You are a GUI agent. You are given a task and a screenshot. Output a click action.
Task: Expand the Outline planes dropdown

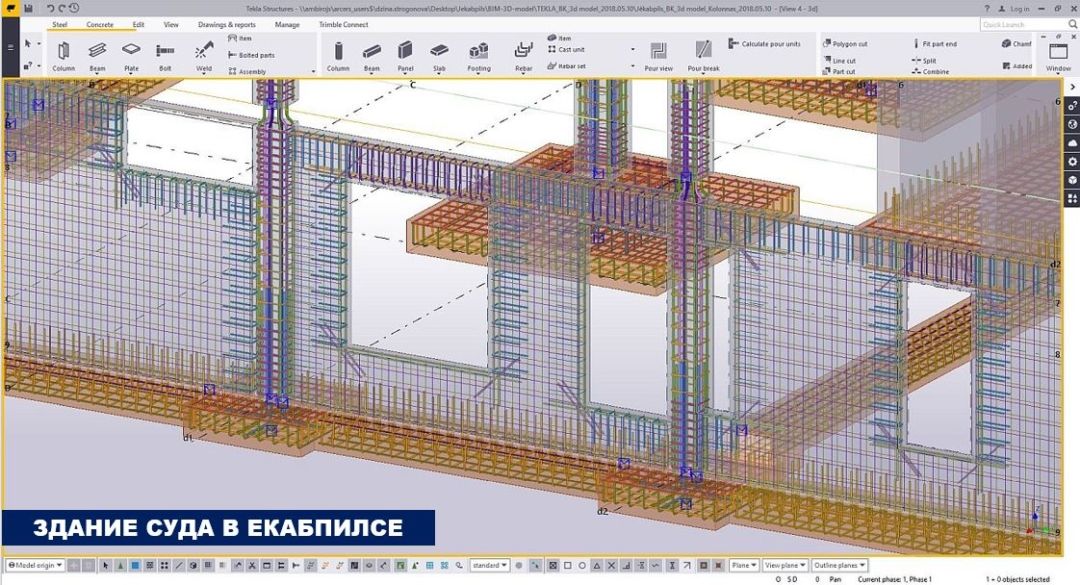pos(838,565)
